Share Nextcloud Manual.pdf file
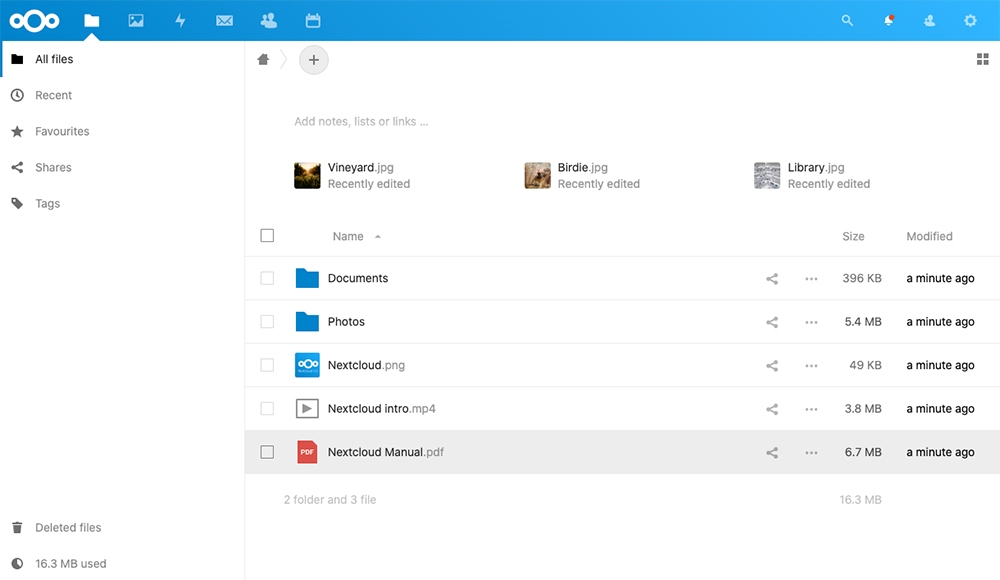1000x580 pixels. point(772,452)
